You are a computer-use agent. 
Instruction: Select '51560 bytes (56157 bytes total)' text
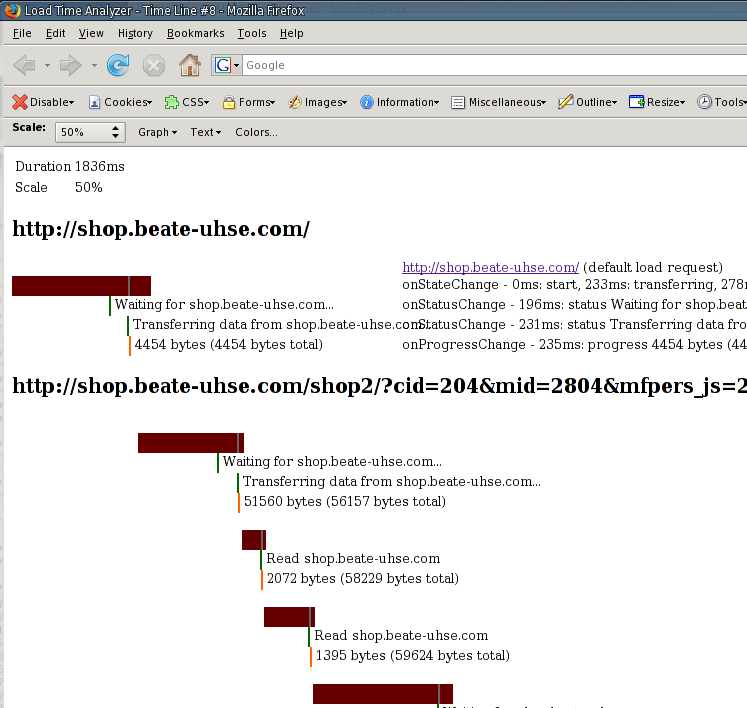tap(345, 502)
